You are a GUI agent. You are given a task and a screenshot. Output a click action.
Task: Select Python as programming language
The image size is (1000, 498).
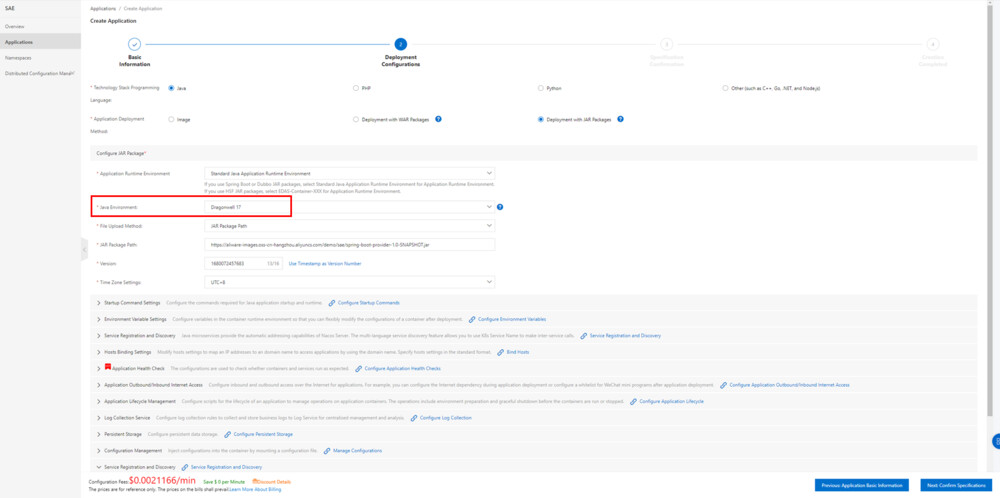tap(541, 88)
